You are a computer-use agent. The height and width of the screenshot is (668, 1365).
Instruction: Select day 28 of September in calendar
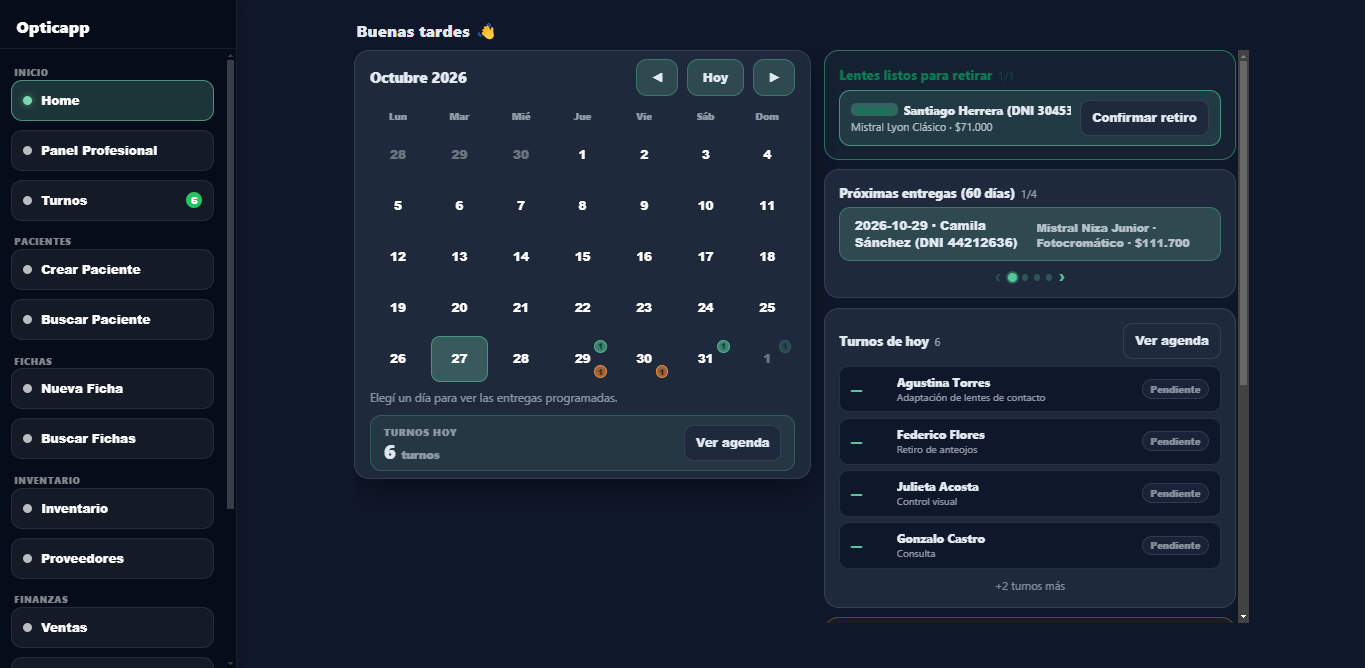click(398, 155)
